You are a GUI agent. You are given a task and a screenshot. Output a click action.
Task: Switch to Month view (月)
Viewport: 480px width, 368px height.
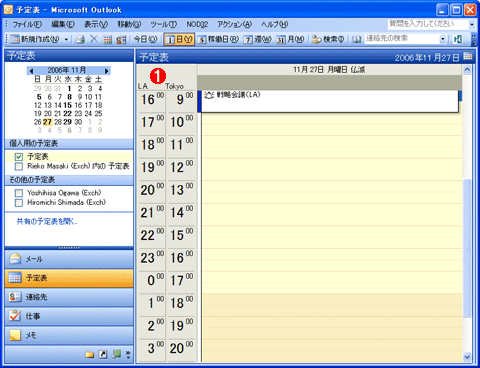pos(290,39)
